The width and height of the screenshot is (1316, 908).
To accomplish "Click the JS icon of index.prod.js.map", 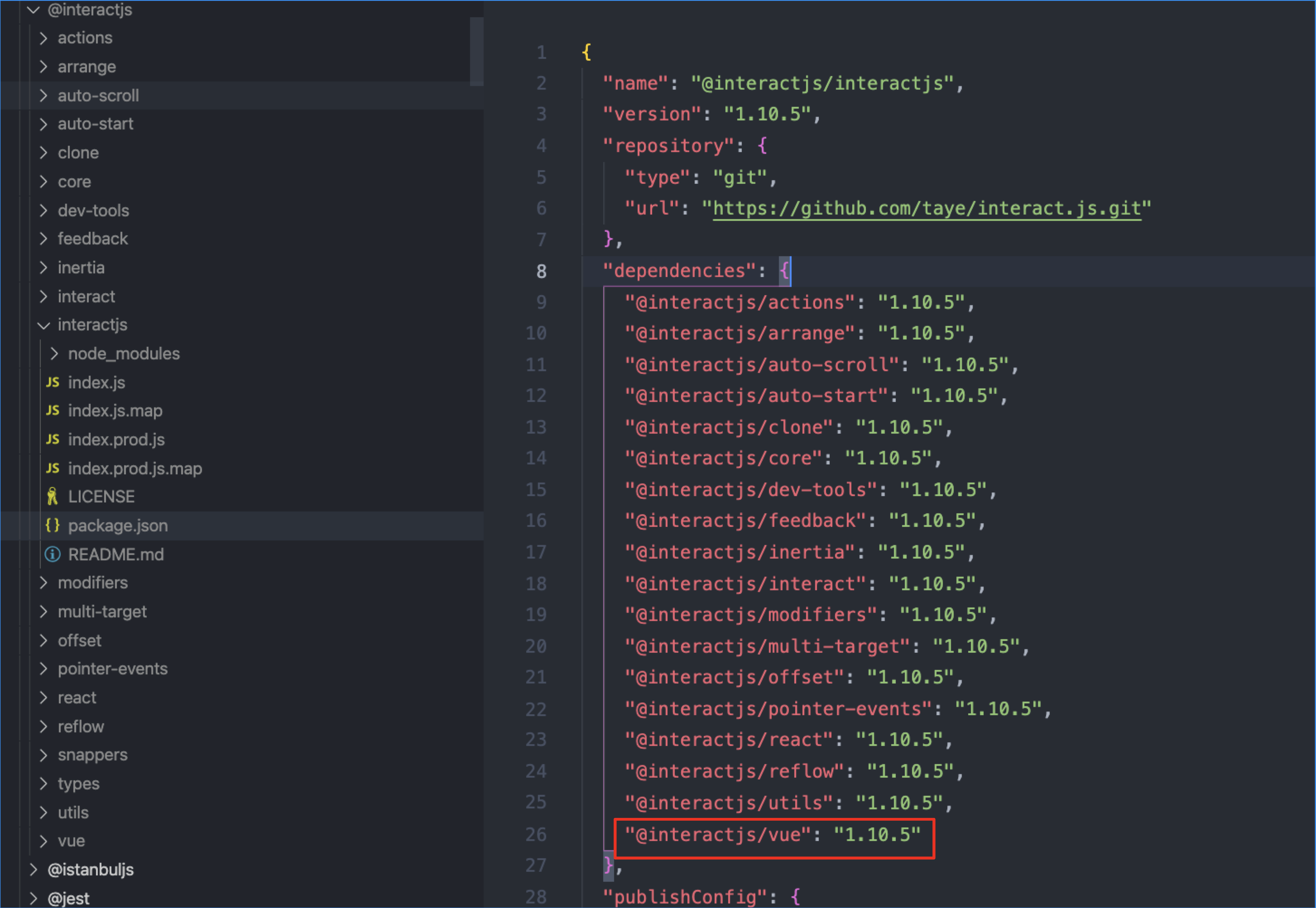I will [53, 468].
